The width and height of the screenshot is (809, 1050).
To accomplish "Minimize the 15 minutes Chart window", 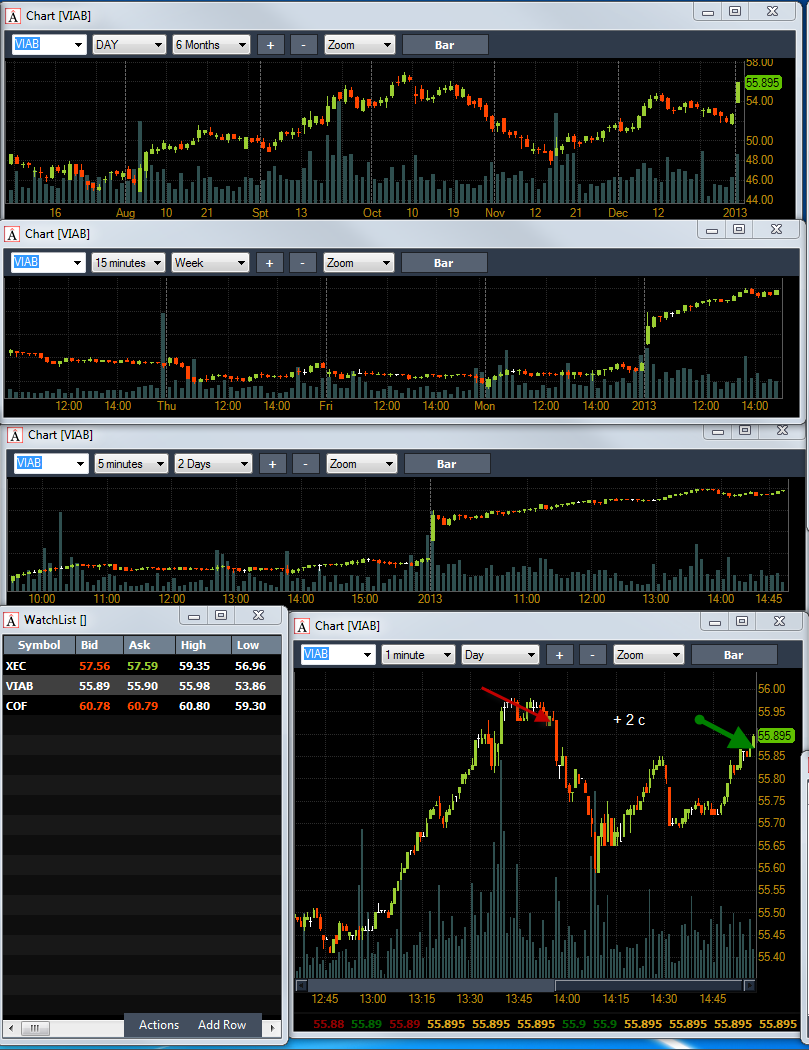I will pyautogui.click(x=712, y=230).
